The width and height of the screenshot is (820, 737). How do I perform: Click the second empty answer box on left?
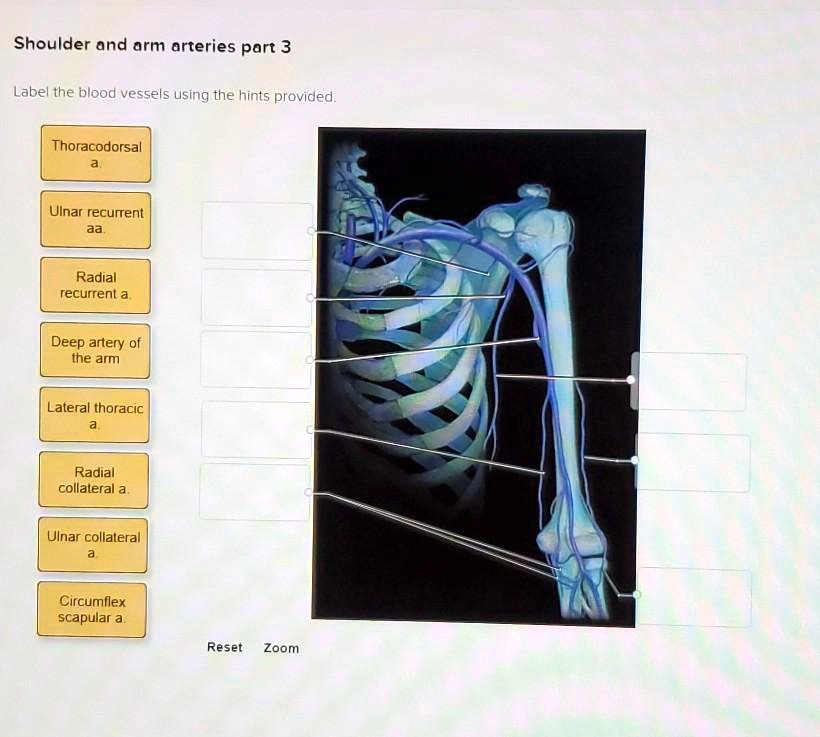pos(255,296)
